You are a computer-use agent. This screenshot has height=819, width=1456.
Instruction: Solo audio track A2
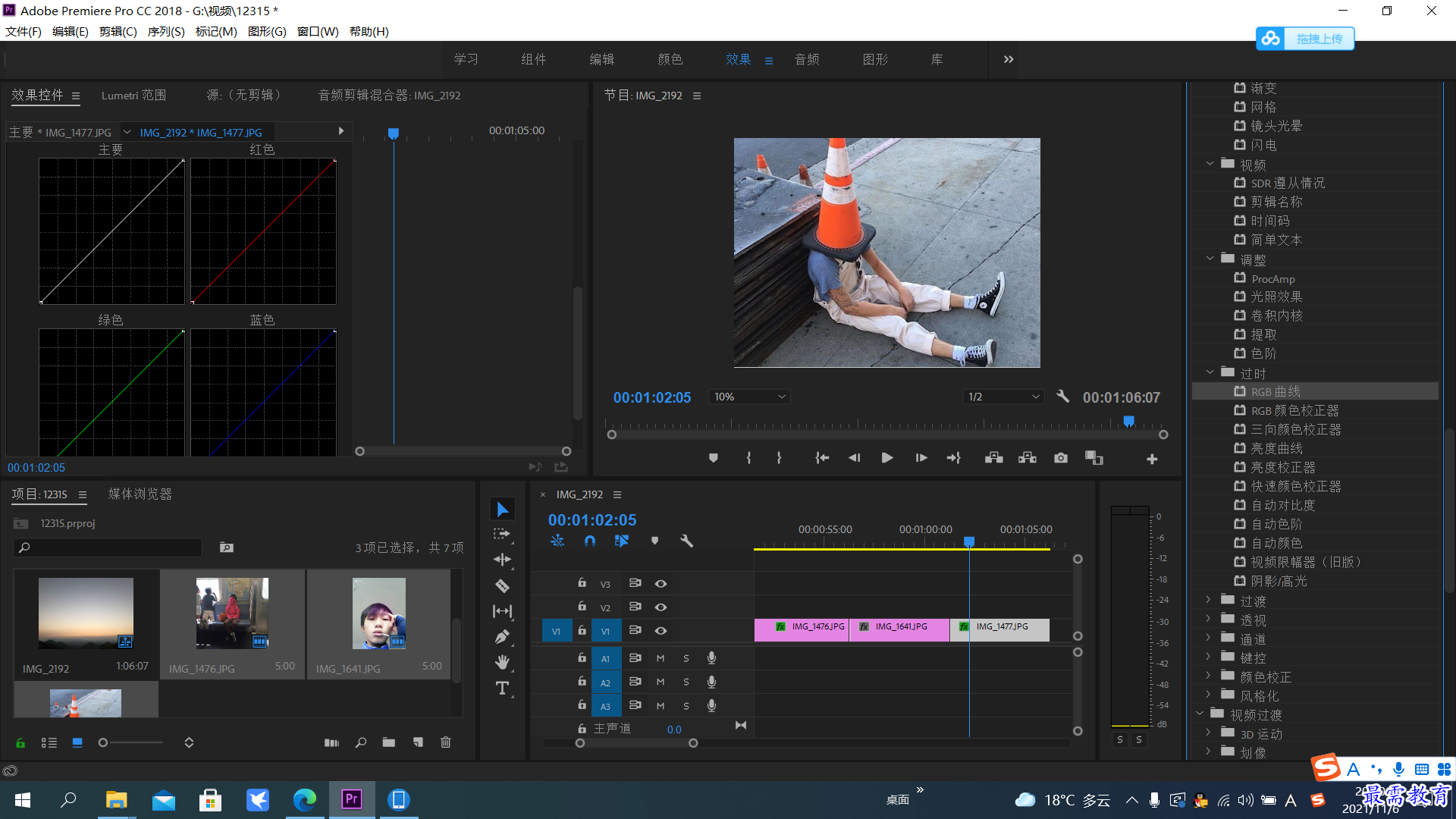click(x=686, y=682)
